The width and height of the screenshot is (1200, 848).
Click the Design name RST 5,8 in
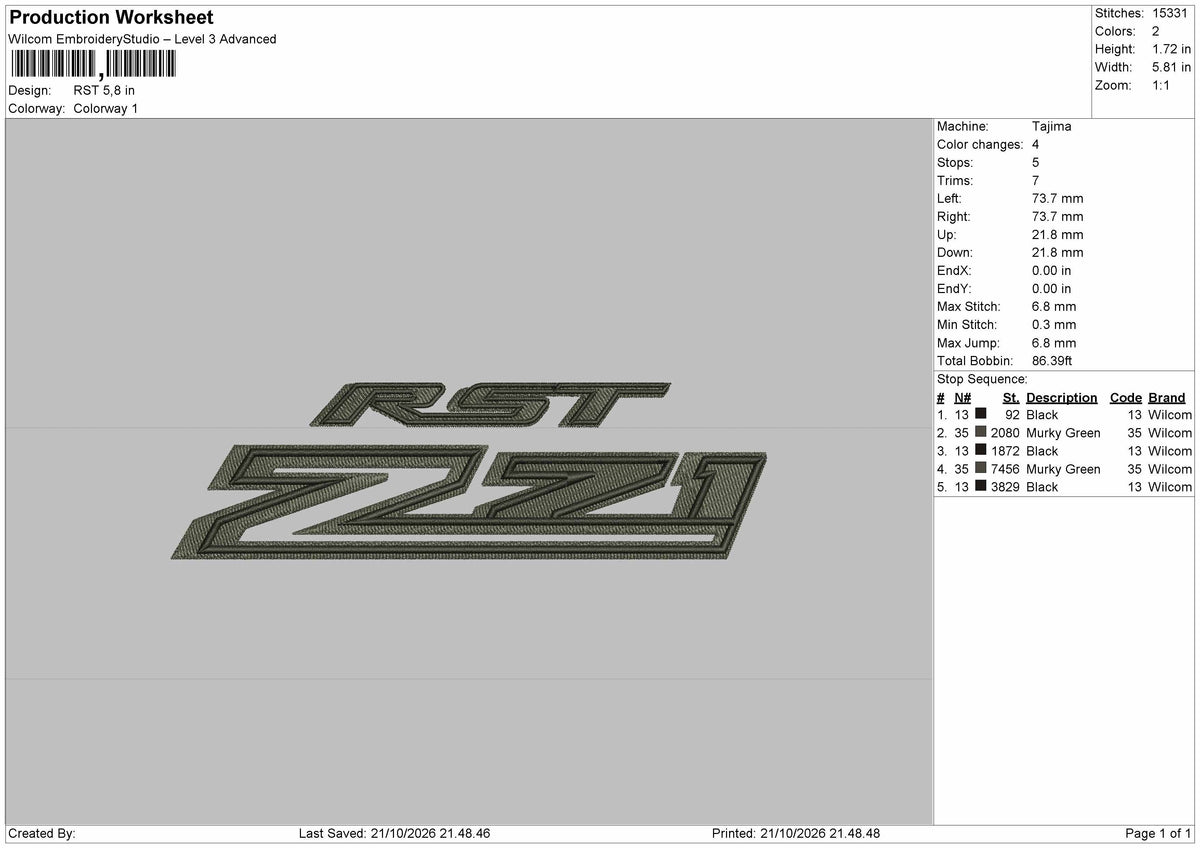(104, 91)
